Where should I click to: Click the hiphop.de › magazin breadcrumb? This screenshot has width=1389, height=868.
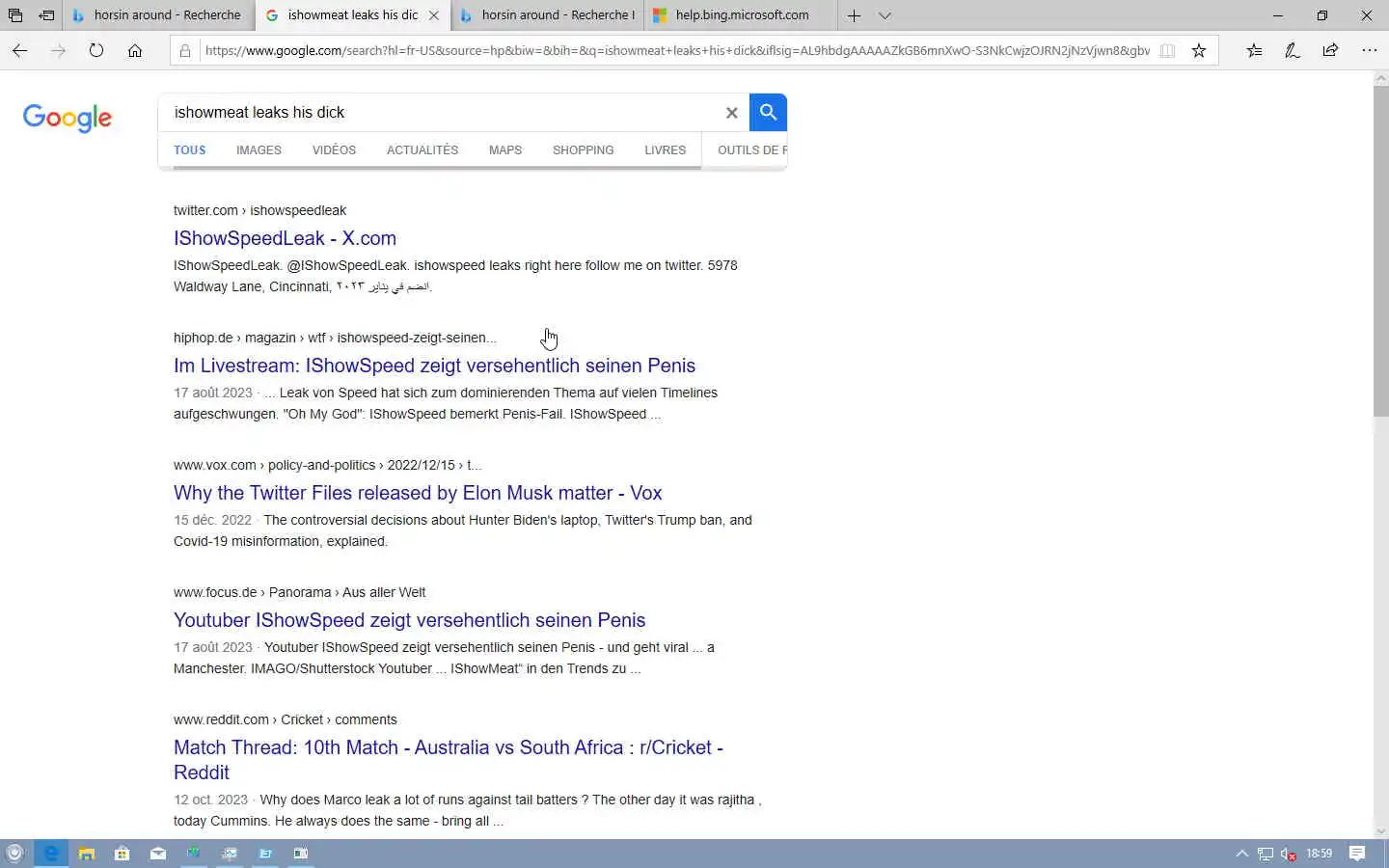click(x=335, y=338)
